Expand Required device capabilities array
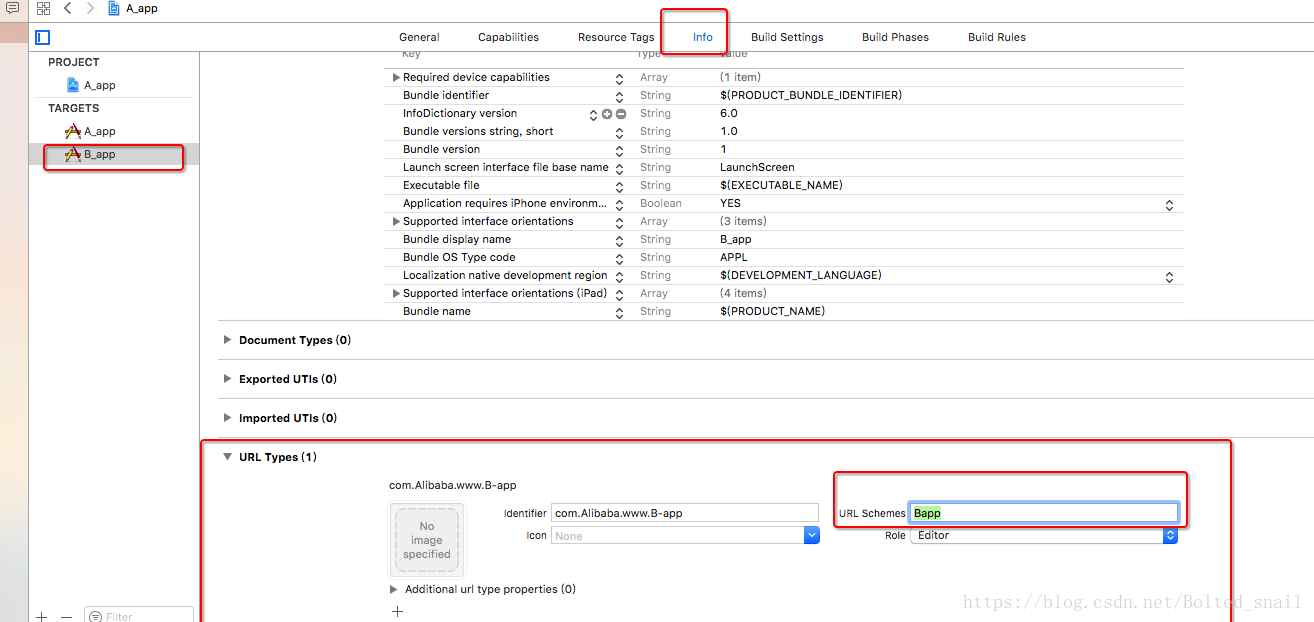1314x622 pixels. pos(396,77)
